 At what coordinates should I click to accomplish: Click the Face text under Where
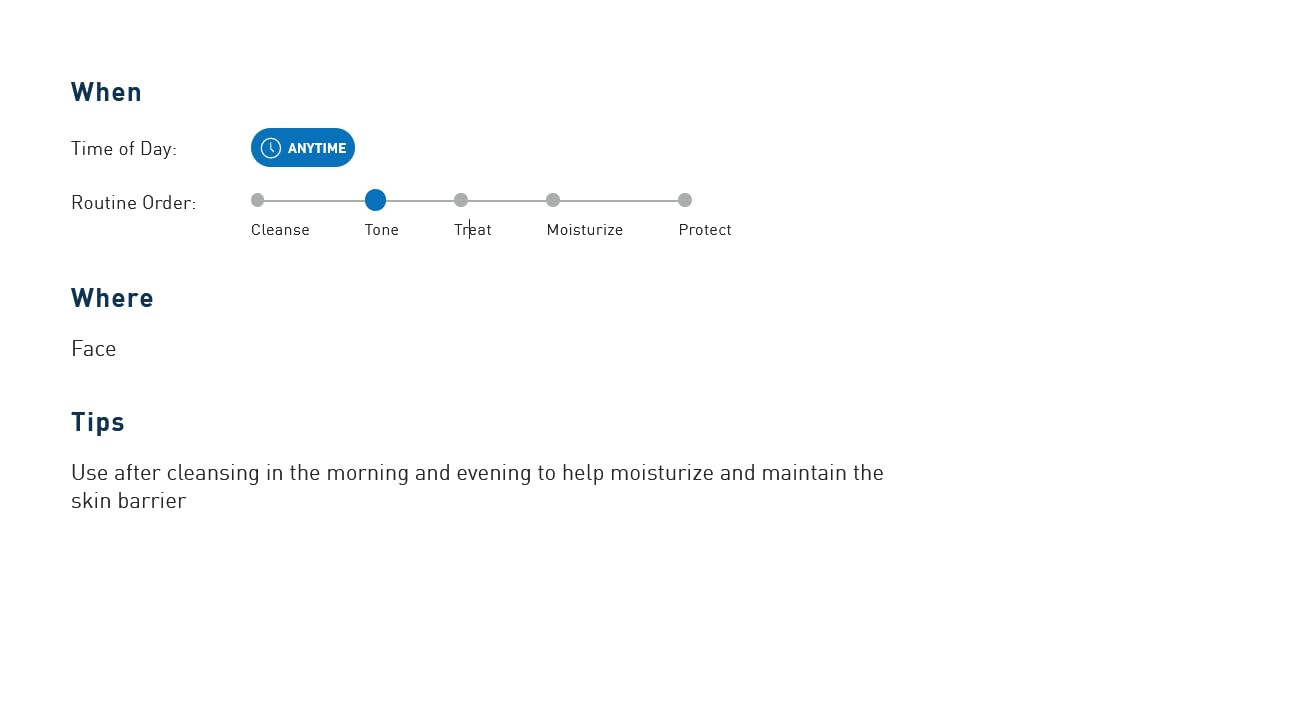click(94, 349)
